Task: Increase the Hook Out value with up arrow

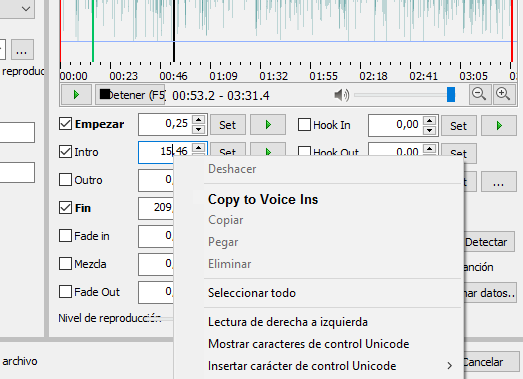Action: [430, 148]
